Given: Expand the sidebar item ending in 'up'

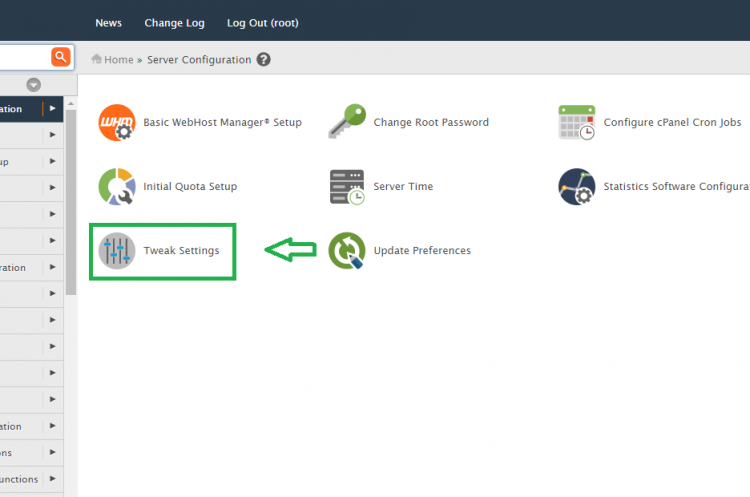Looking at the screenshot, I should 53,161.
